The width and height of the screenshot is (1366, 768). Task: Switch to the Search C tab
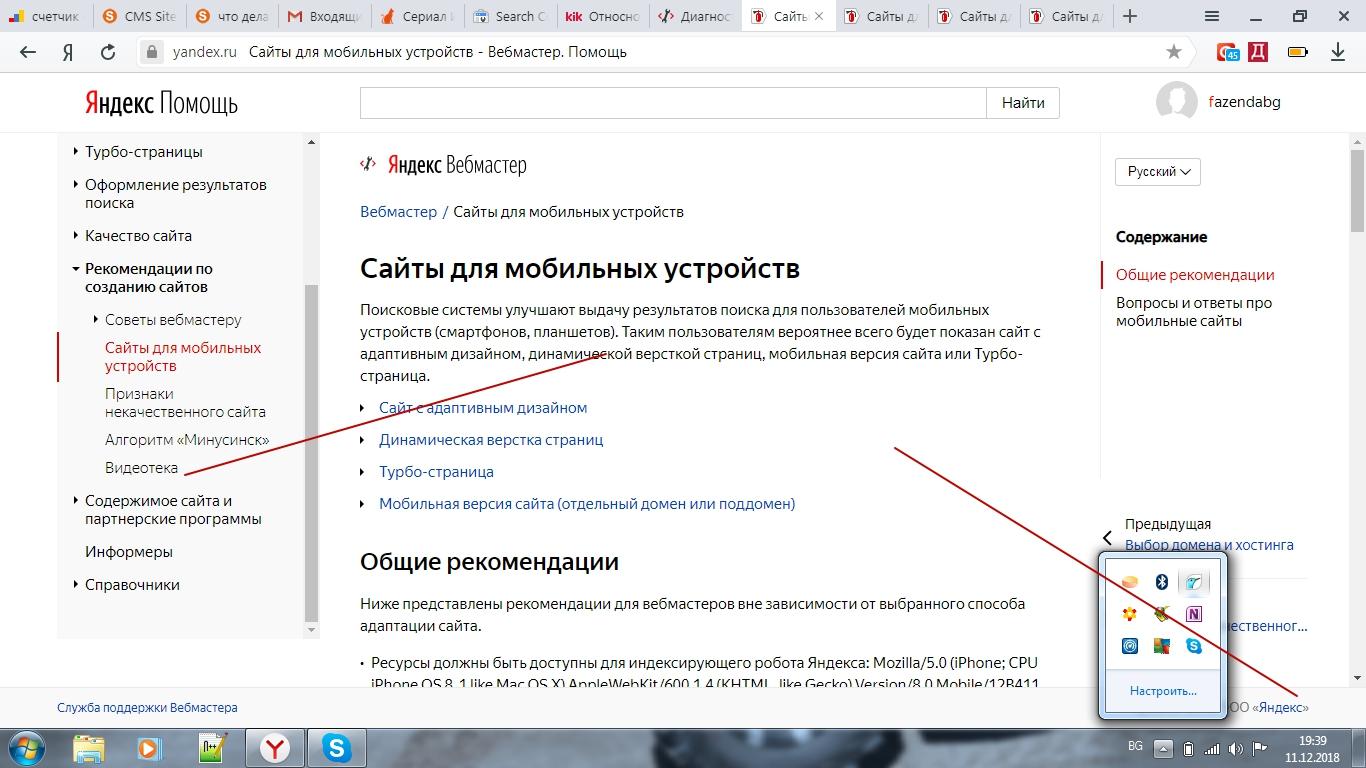point(510,16)
